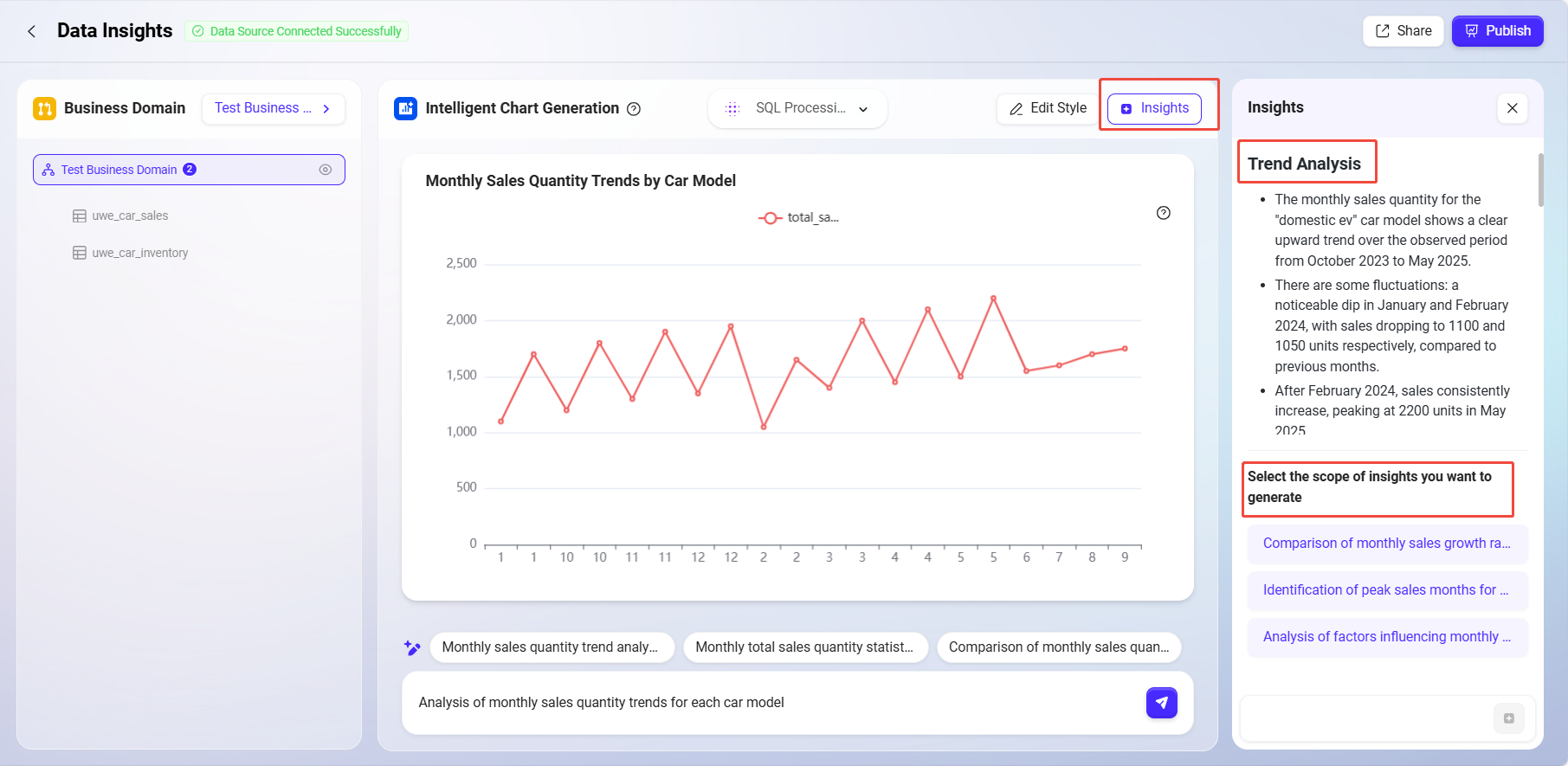The height and width of the screenshot is (766, 1568).
Task: Open the SQL Processing dropdown
Action: click(797, 109)
